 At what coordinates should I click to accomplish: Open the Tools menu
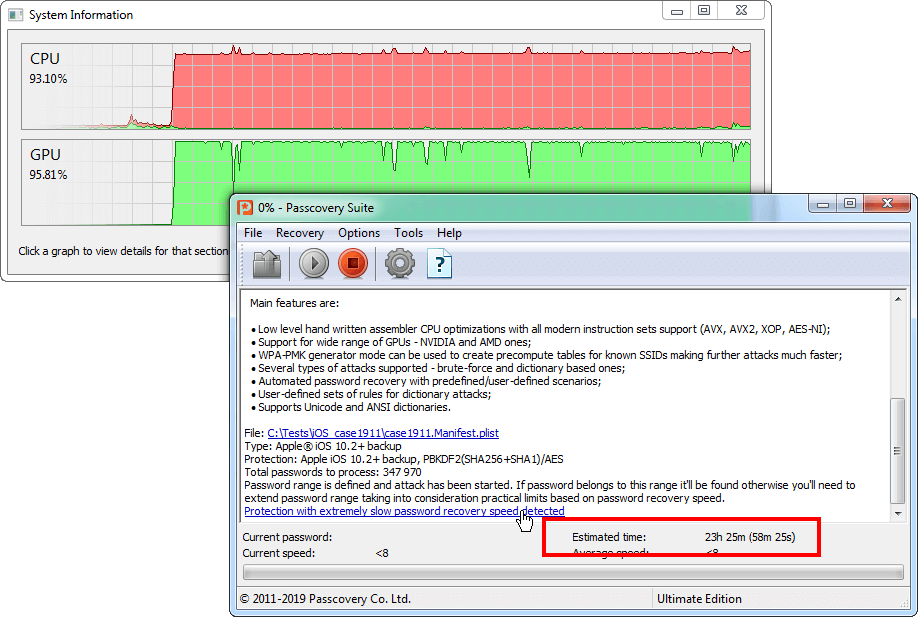pos(408,233)
